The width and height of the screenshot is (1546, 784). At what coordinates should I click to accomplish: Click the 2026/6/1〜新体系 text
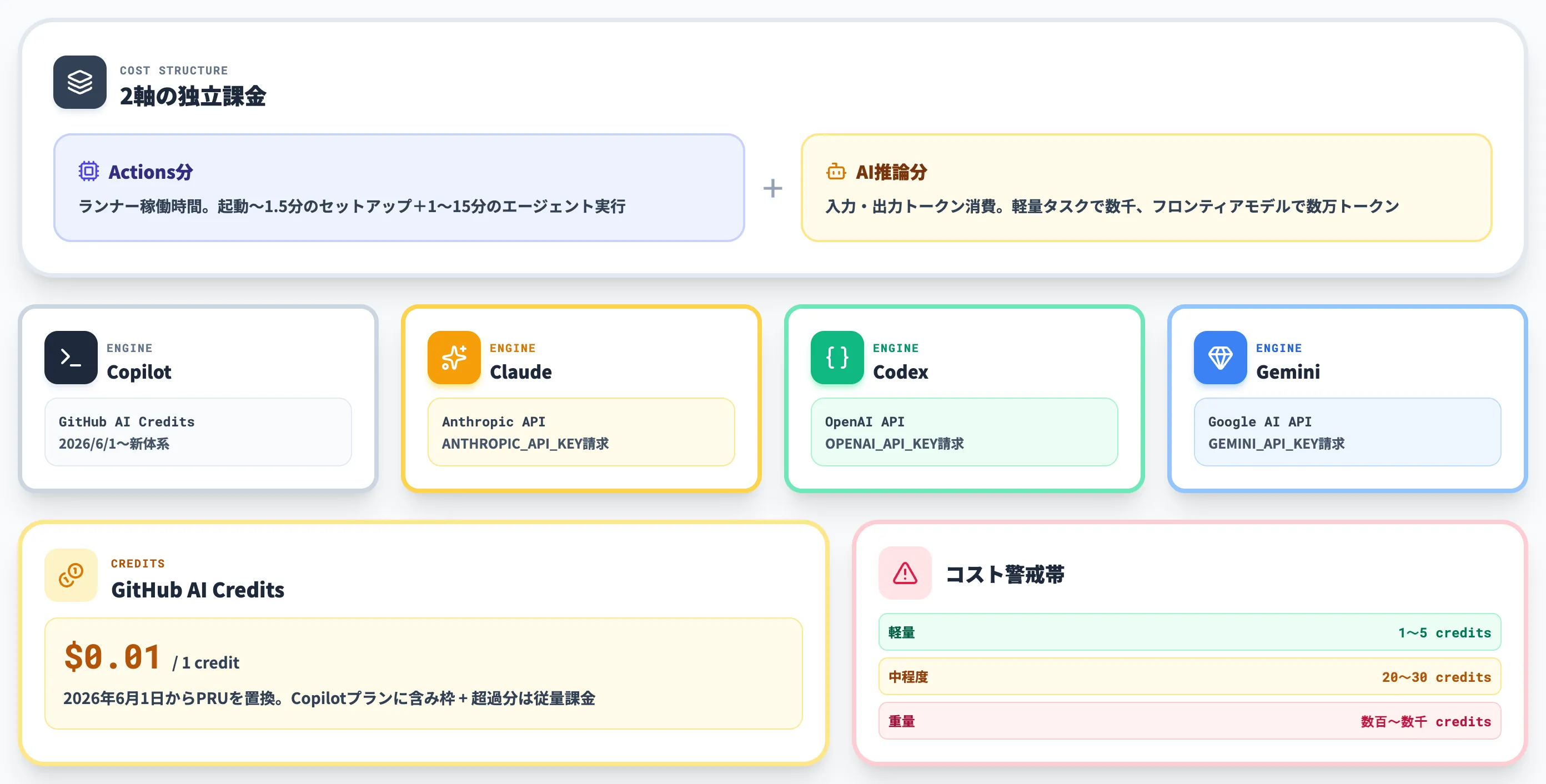[x=114, y=444]
